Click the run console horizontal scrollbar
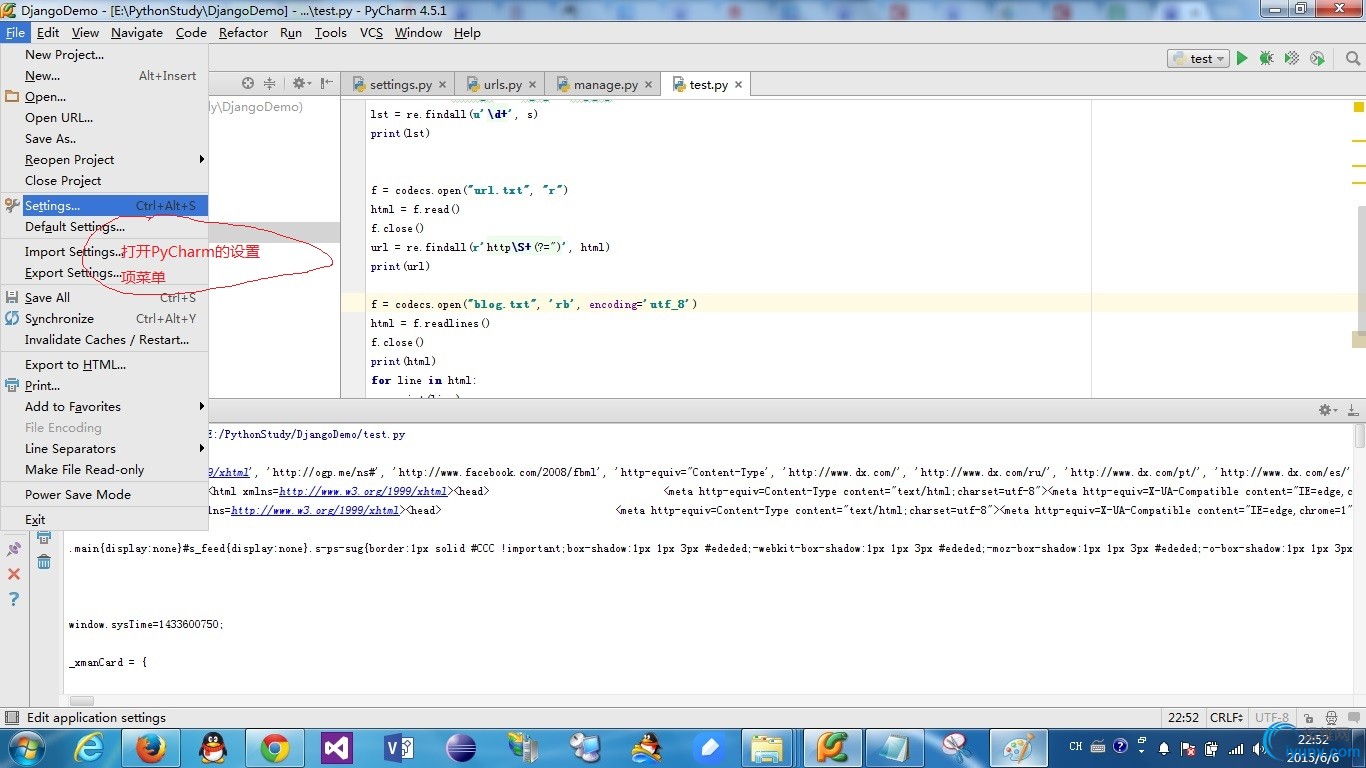The width and height of the screenshot is (1366, 768). point(82,702)
